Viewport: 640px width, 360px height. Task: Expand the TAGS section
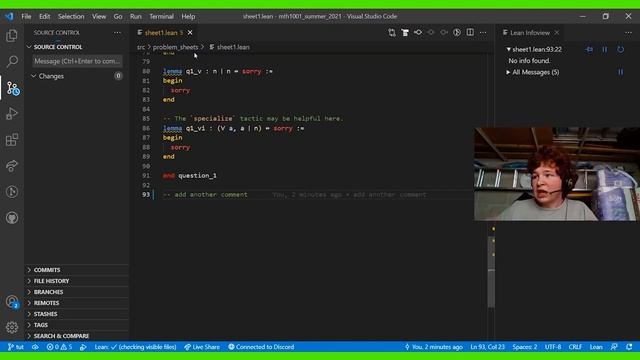click(77, 325)
